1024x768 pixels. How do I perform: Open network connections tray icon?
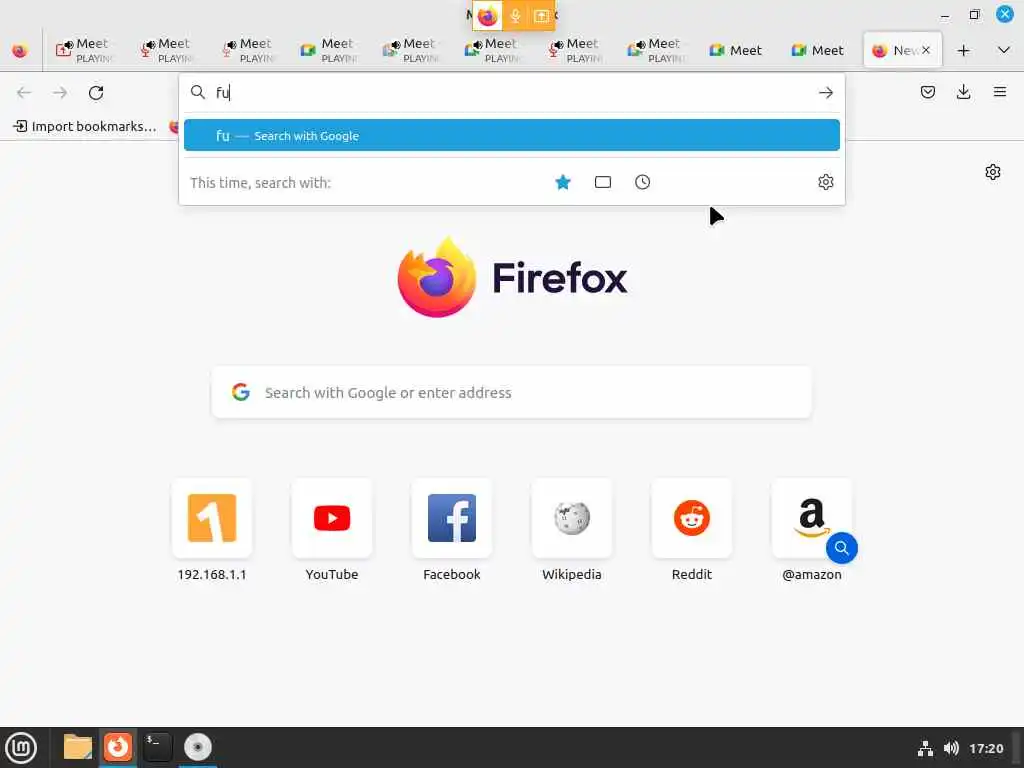pyautogui.click(x=925, y=748)
